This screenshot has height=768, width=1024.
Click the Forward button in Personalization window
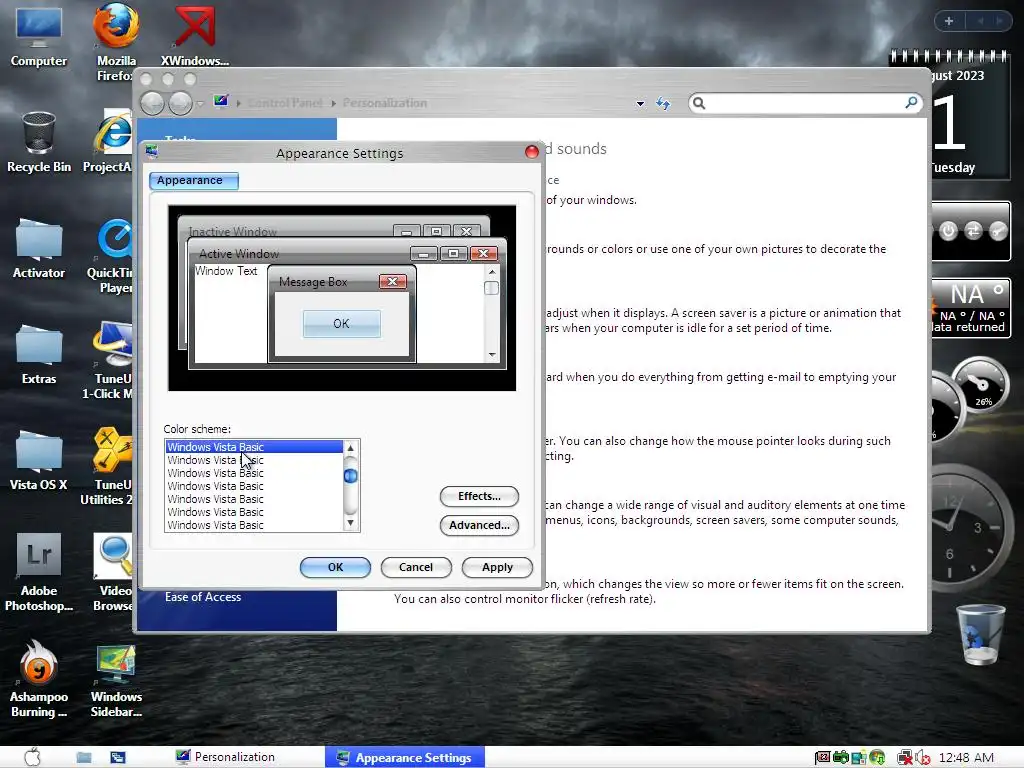coord(180,103)
